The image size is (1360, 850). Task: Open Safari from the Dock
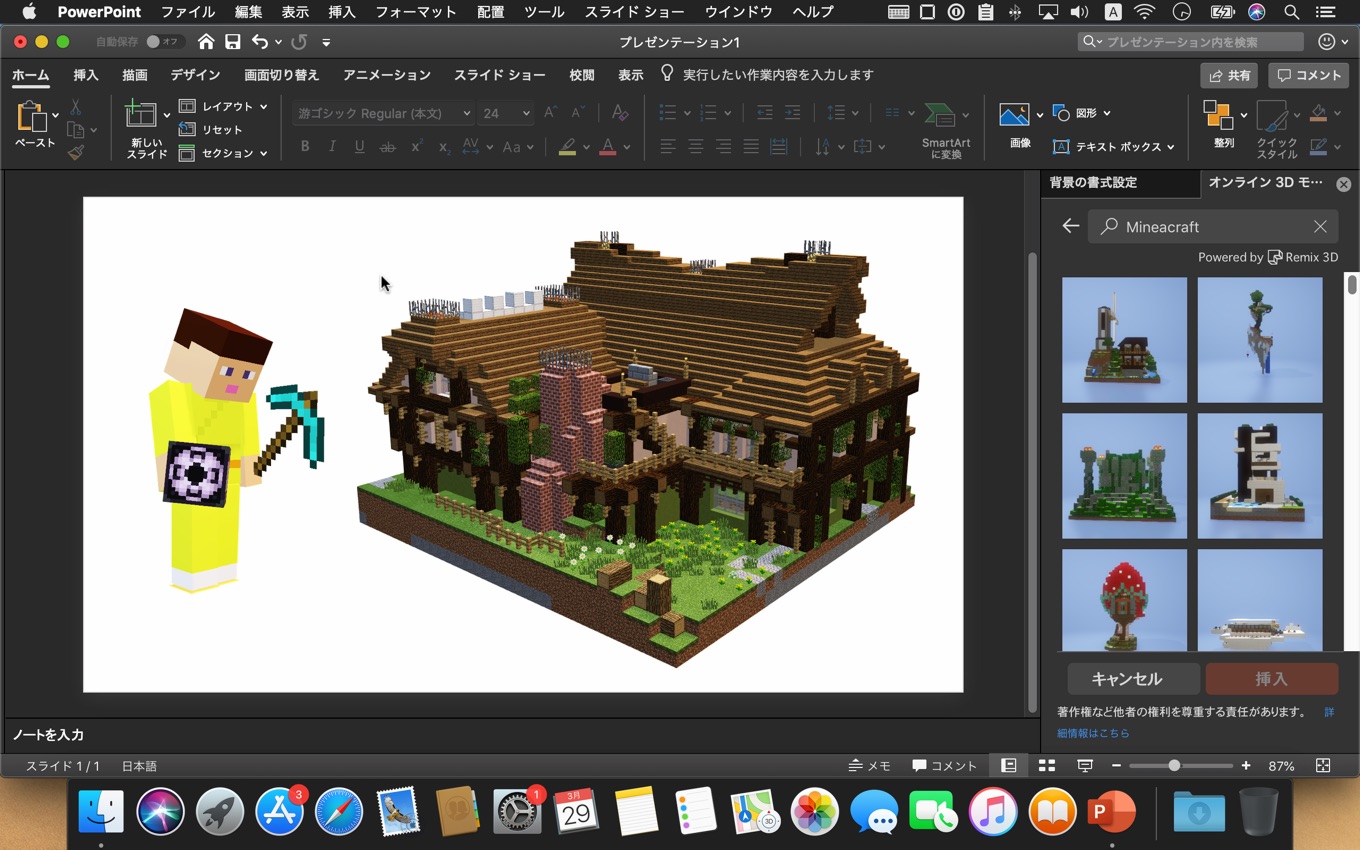pos(339,810)
